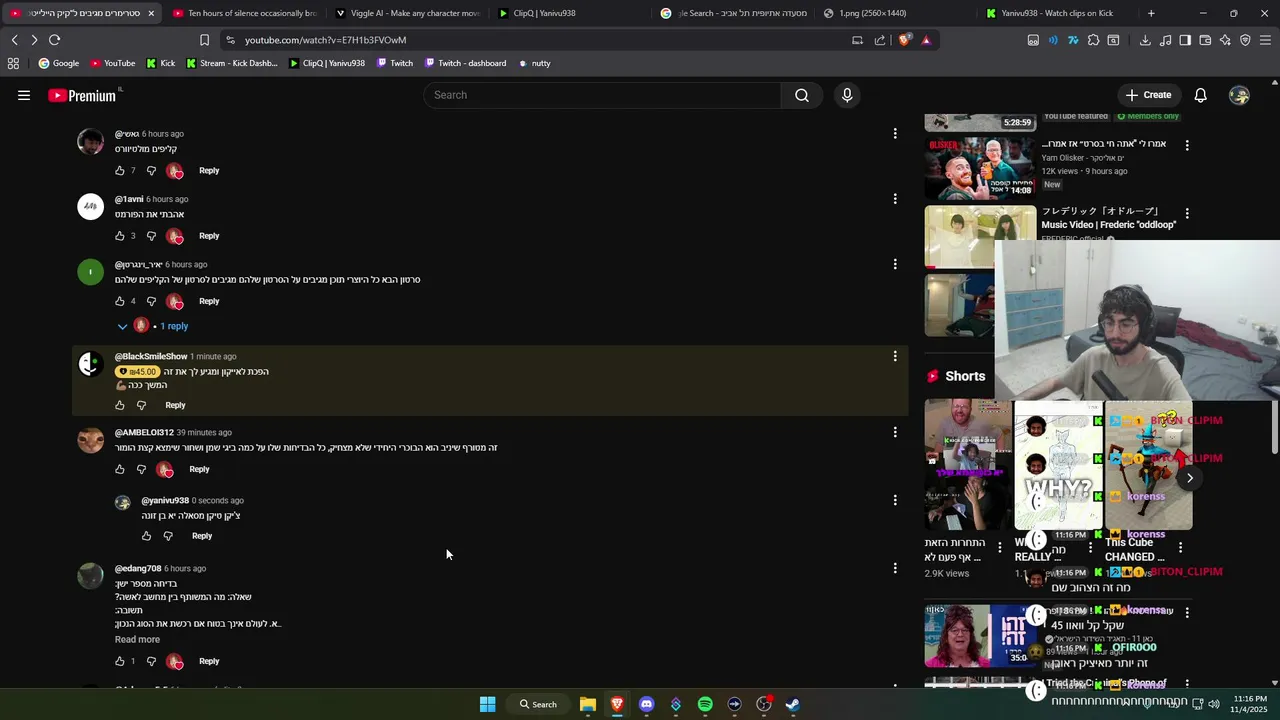Open Twitch - dashboard bookmark
Image resolution: width=1280 pixels, height=720 pixels.
pyautogui.click(x=465, y=63)
